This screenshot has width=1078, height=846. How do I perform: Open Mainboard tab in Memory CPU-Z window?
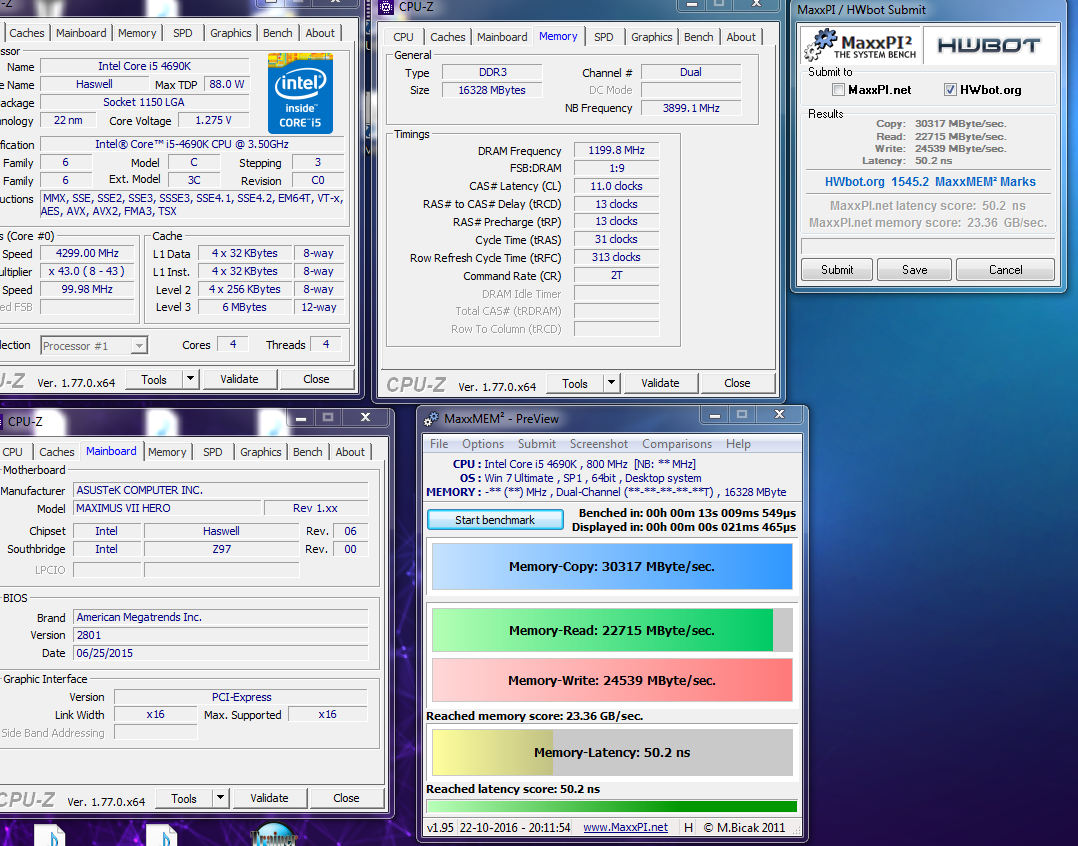(502, 37)
